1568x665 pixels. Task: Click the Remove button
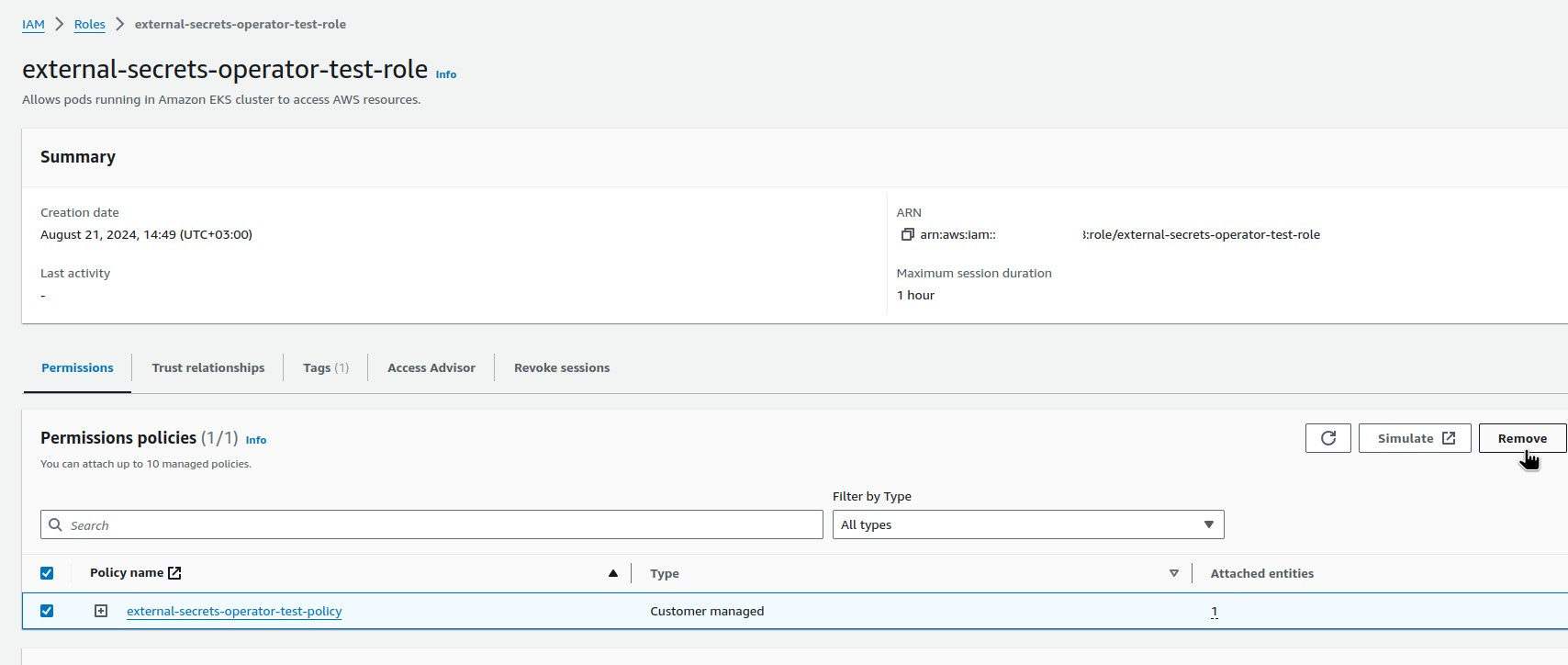[x=1522, y=438]
